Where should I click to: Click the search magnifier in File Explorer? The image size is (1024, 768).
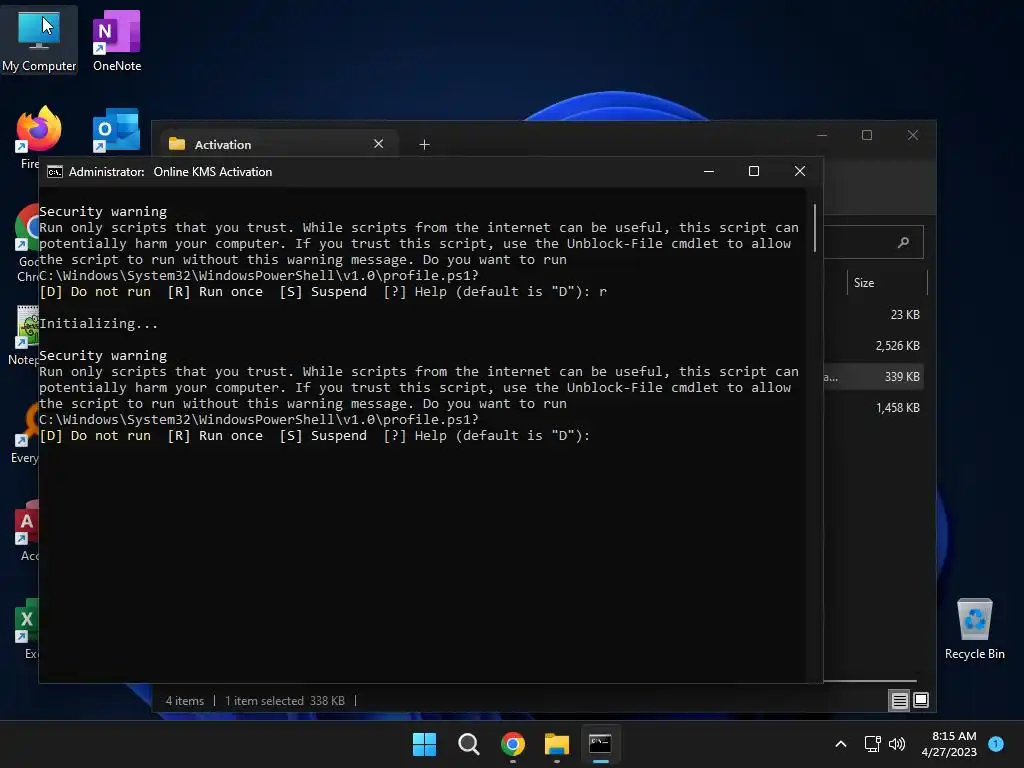(x=903, y=242)
